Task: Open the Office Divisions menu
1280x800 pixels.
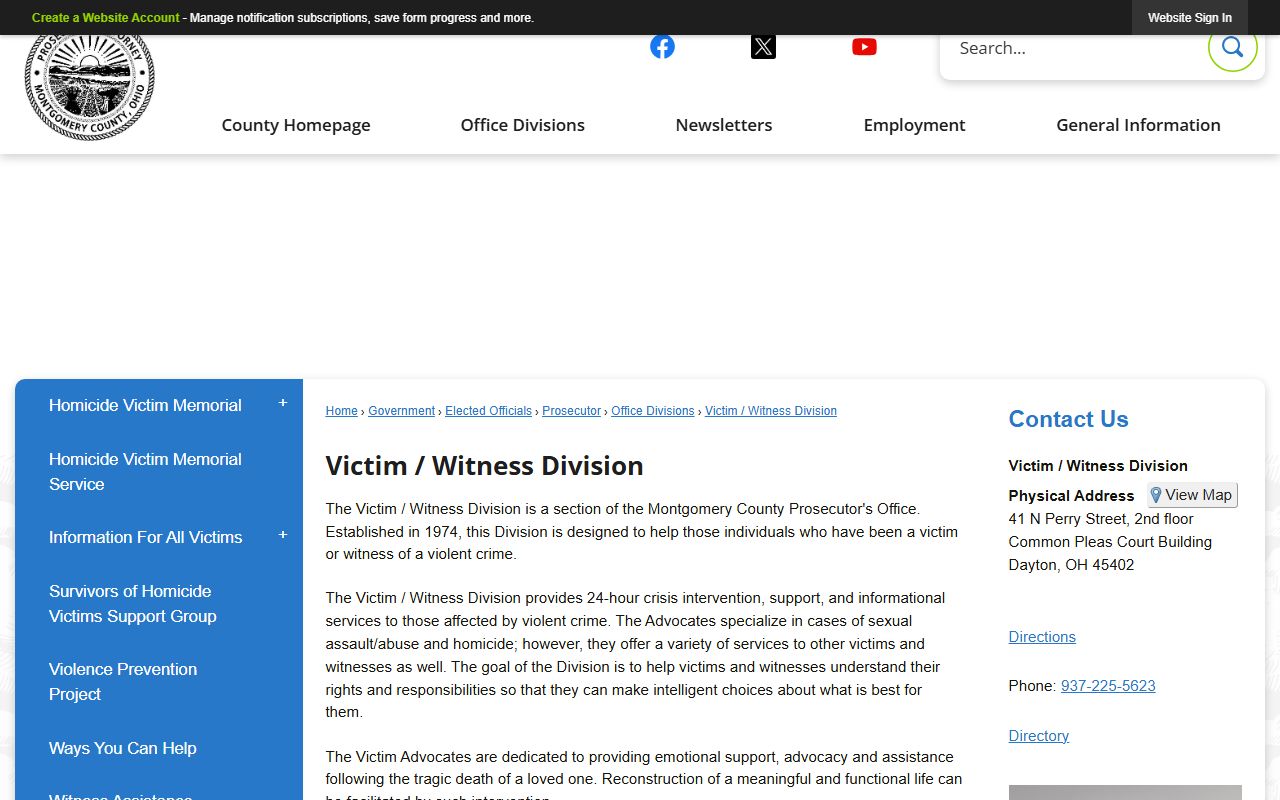Action: tap(523, 125)
